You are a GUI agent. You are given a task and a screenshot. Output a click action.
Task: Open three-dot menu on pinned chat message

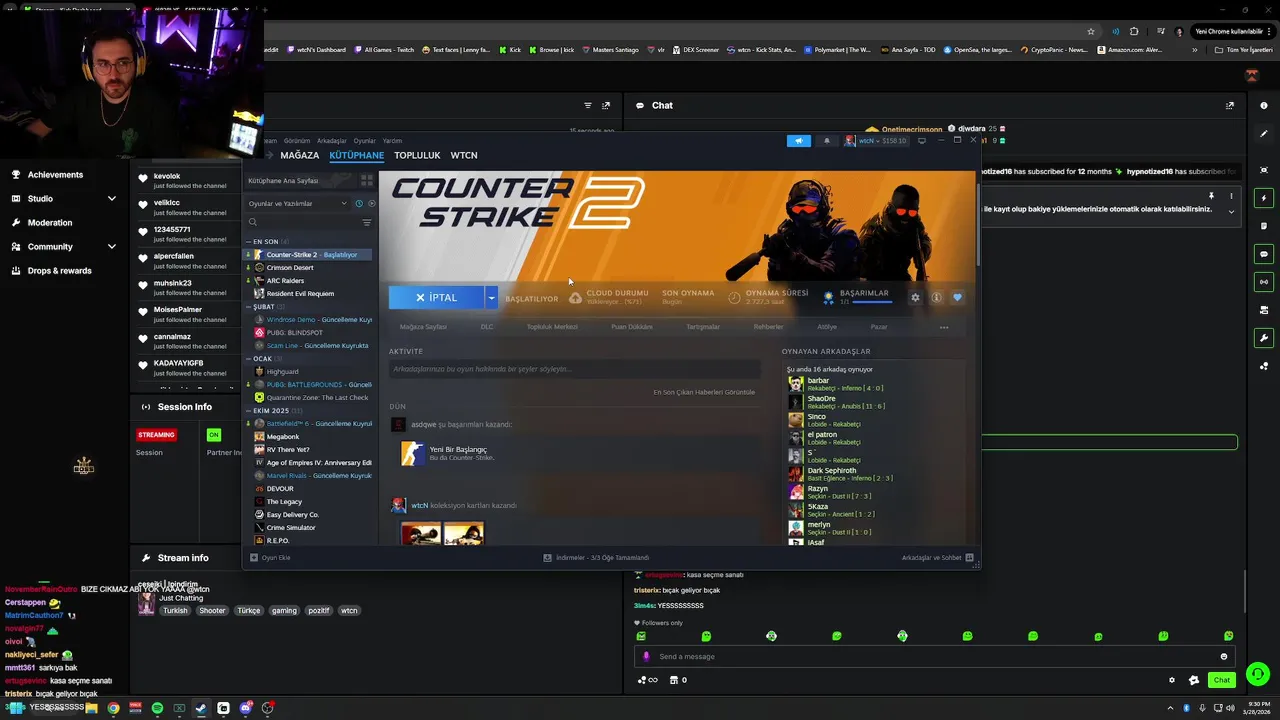point(1231,195)
